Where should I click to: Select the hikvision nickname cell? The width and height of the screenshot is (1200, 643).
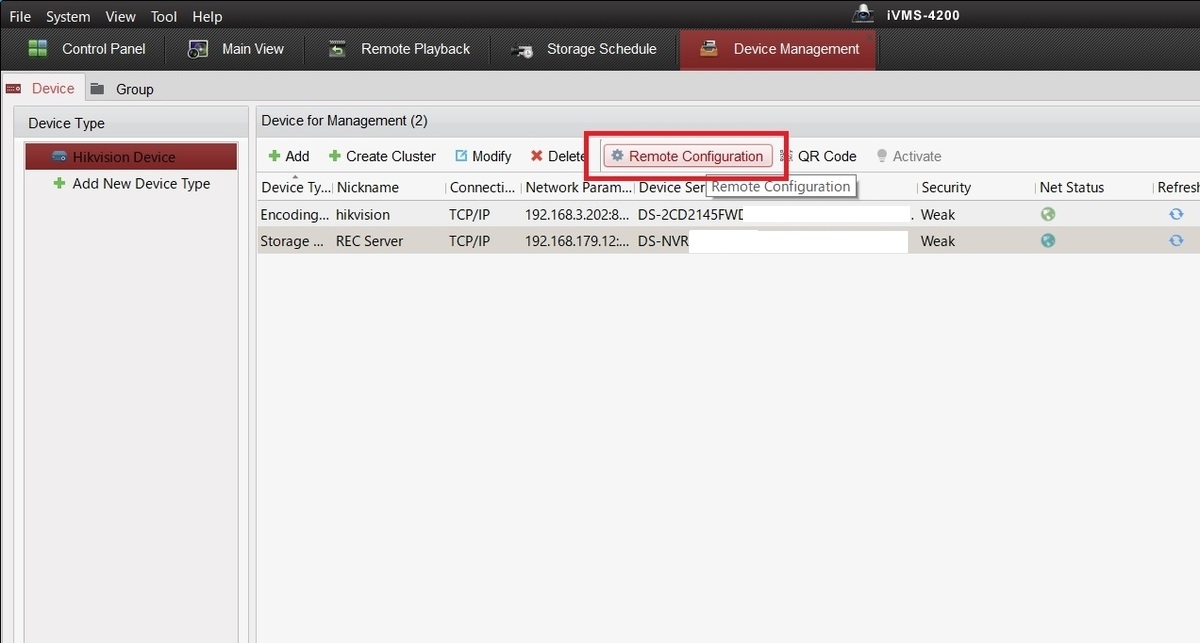point(363,215)
